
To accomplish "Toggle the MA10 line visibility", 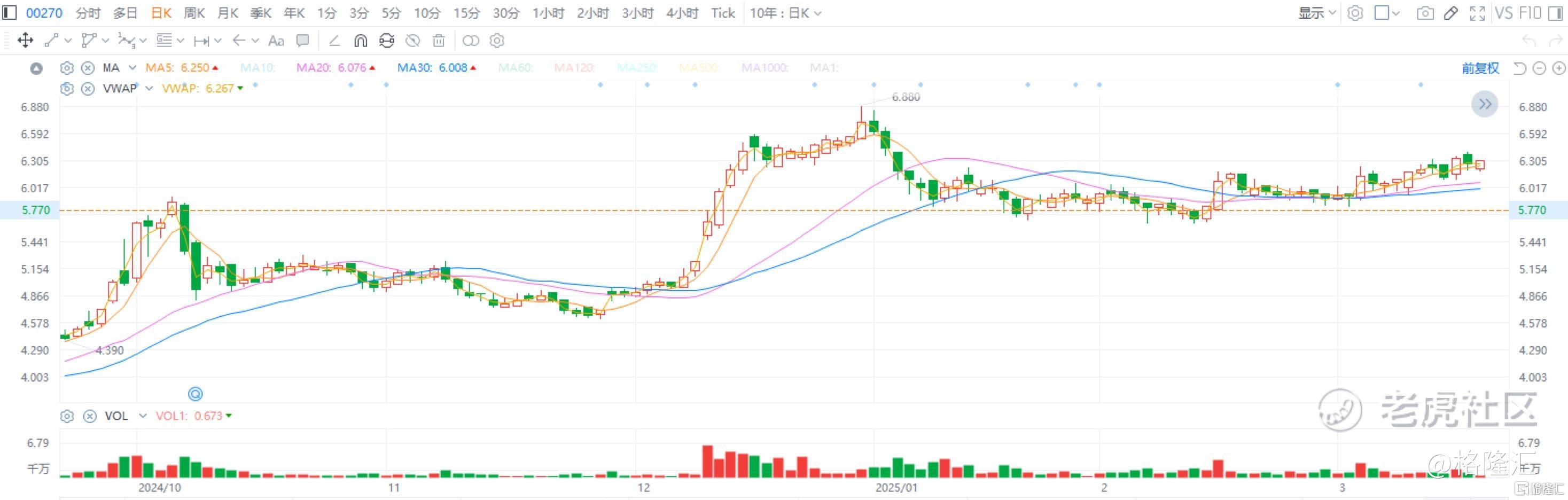I will [x=258, y=68].
